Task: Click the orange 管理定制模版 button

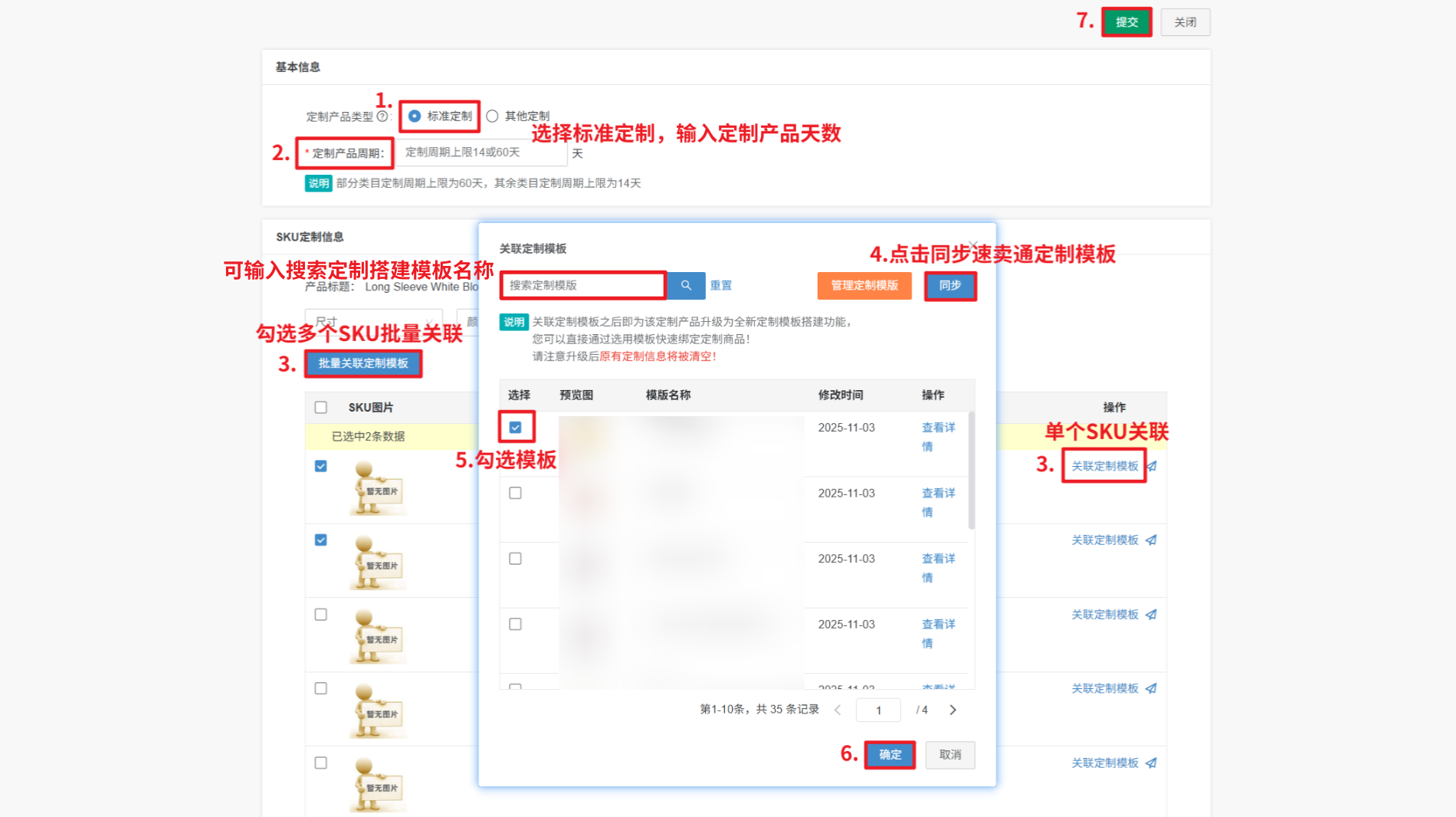Action: [864, 285]
